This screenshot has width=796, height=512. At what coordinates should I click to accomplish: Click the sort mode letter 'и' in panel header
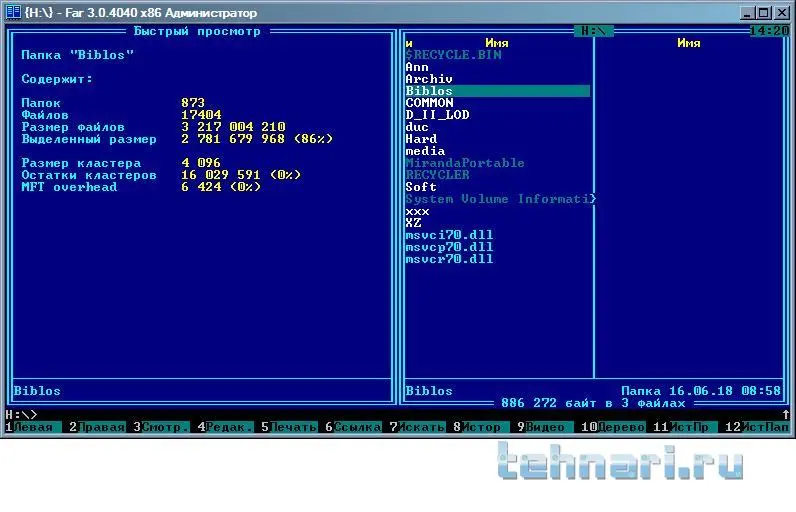[409, 44]
